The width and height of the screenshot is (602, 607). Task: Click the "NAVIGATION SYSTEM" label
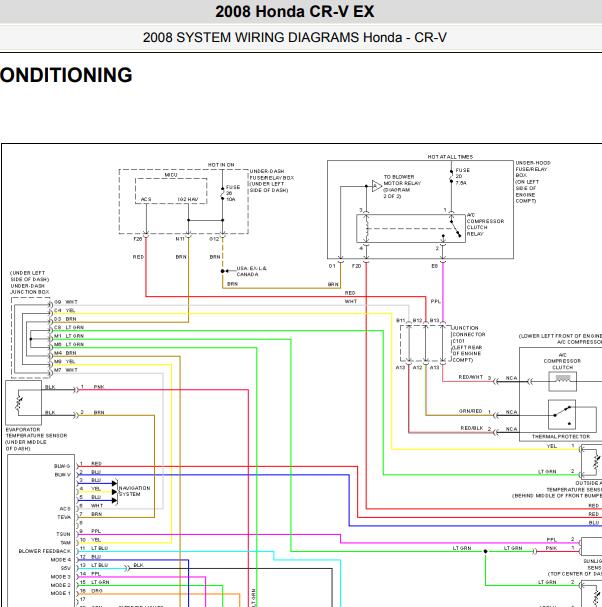[x=134, y=491]
